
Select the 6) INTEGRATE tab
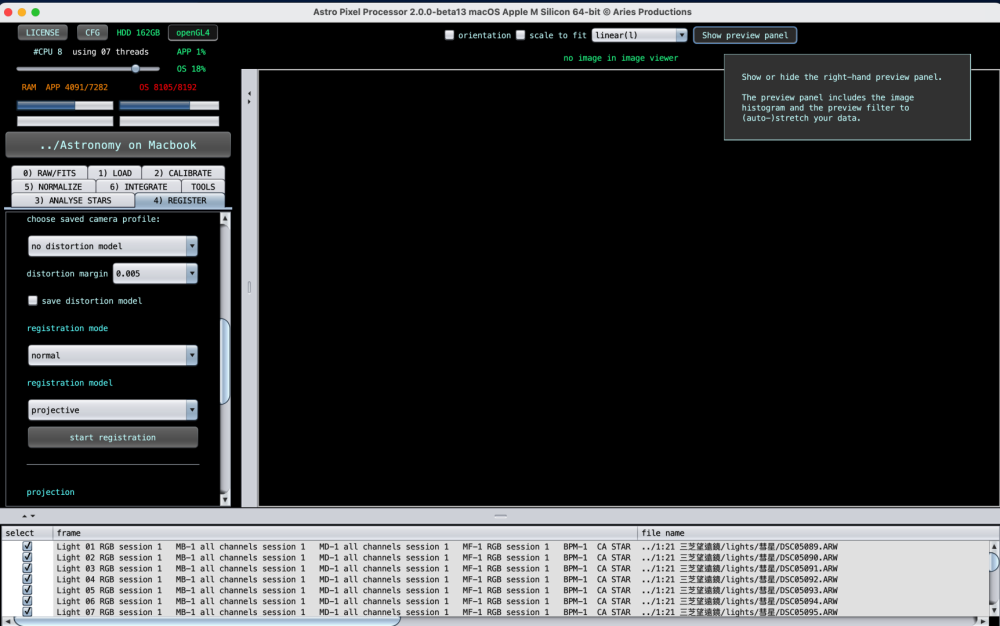pyautogui.click(x=137, y=186)
